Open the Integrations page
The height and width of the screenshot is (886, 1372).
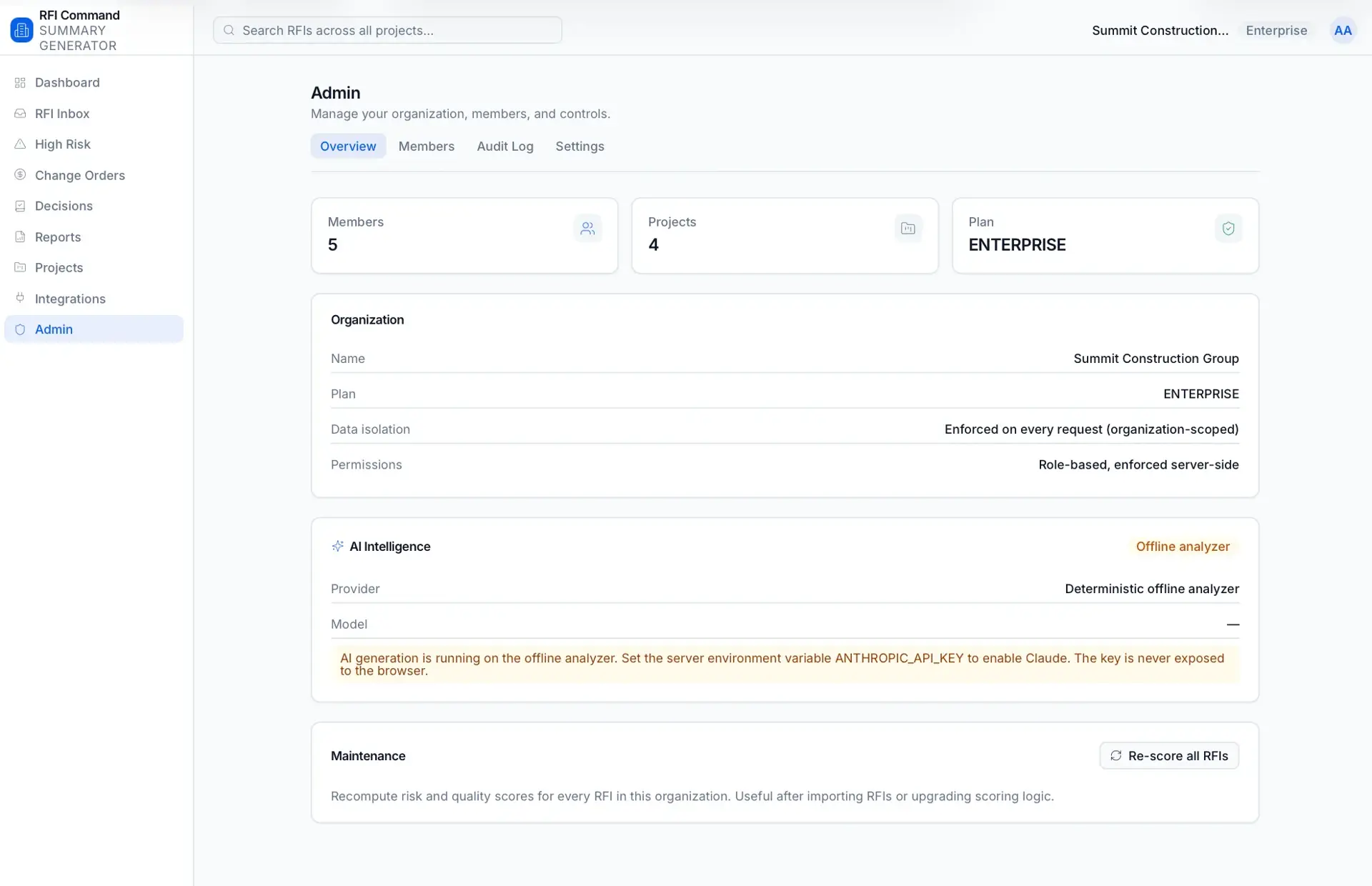pos(94,298)
